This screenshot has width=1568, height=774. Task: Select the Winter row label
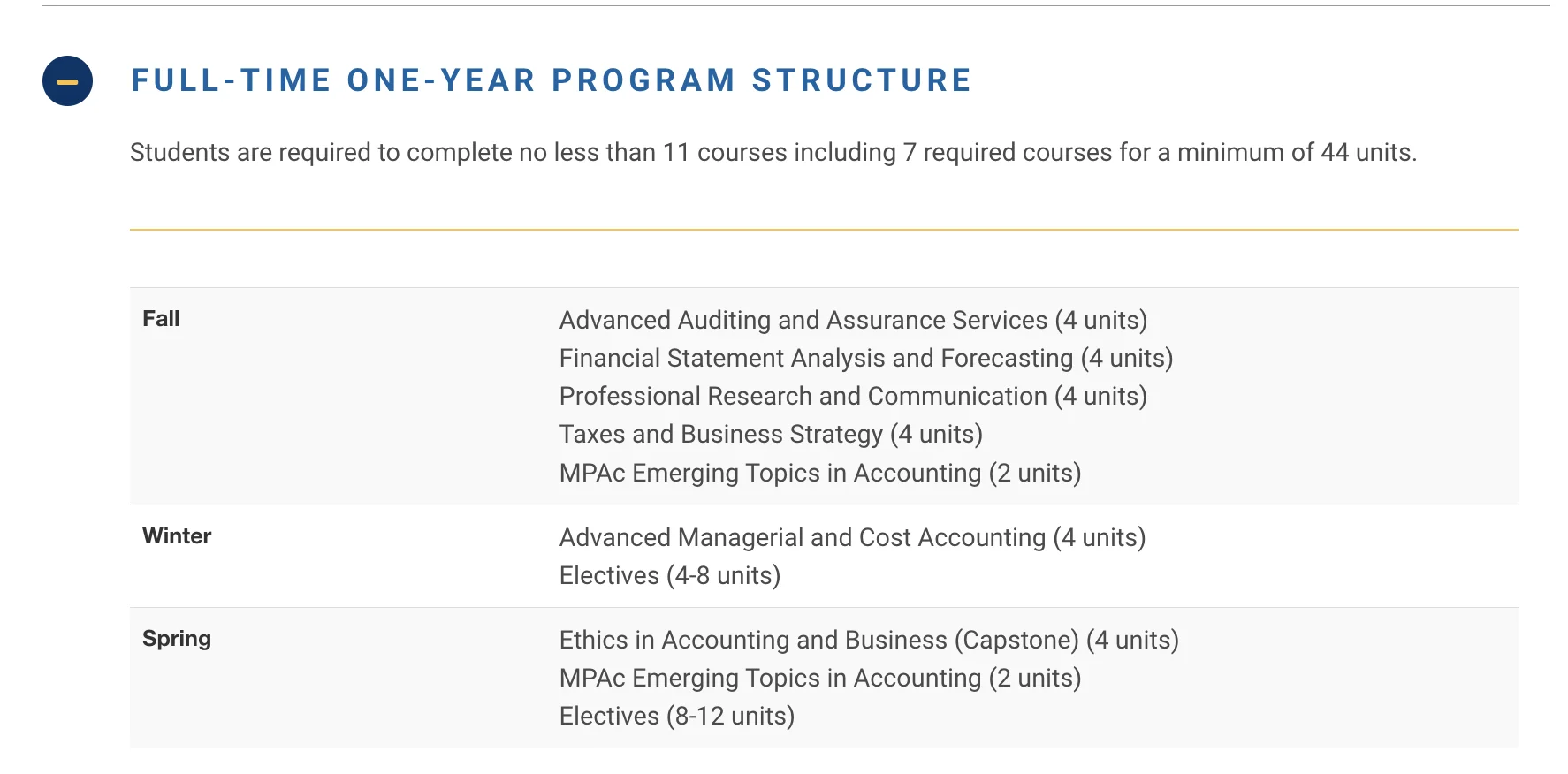177,536
